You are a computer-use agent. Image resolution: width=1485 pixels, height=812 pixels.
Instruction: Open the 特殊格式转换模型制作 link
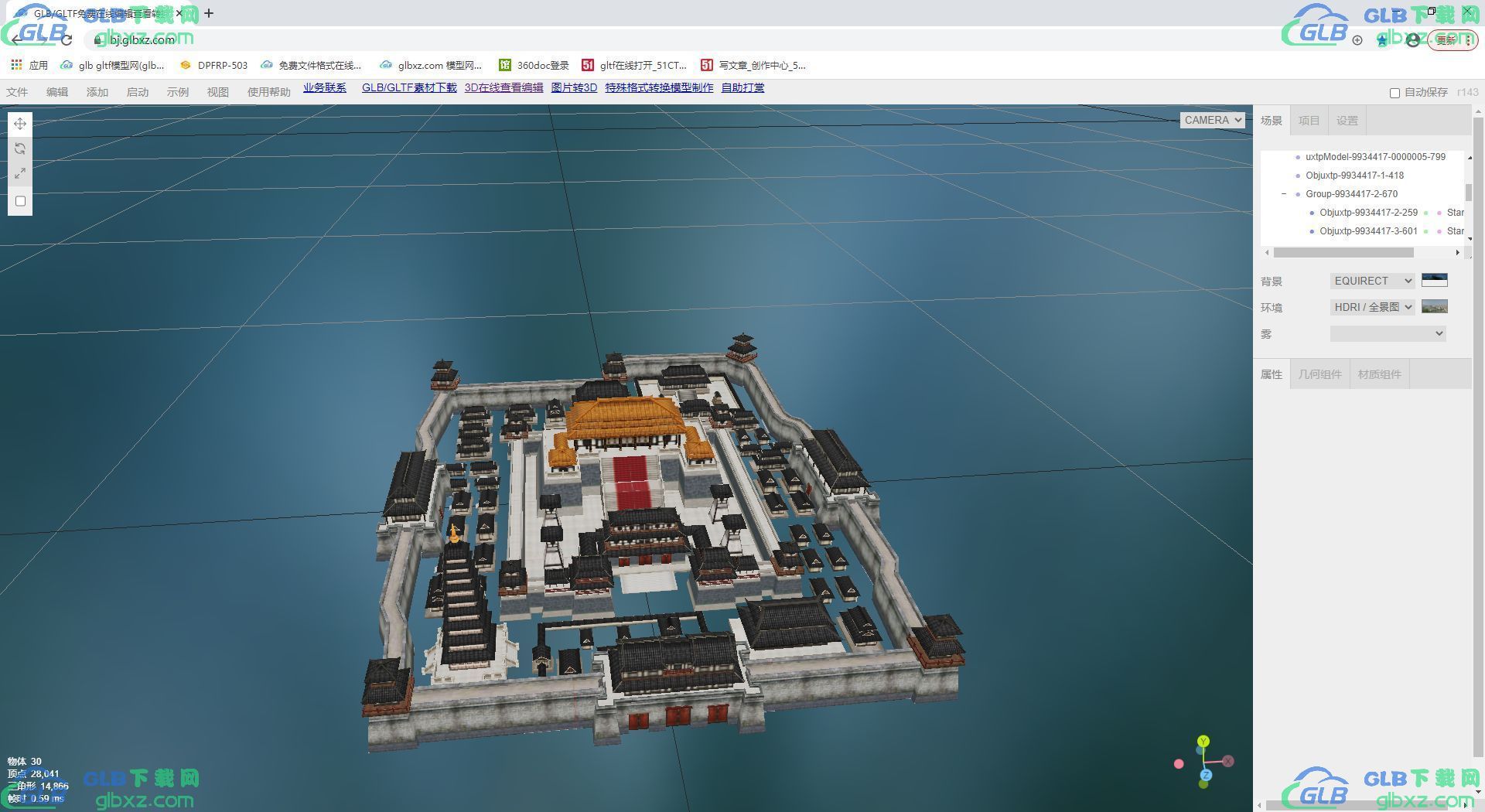pos(659,87)
